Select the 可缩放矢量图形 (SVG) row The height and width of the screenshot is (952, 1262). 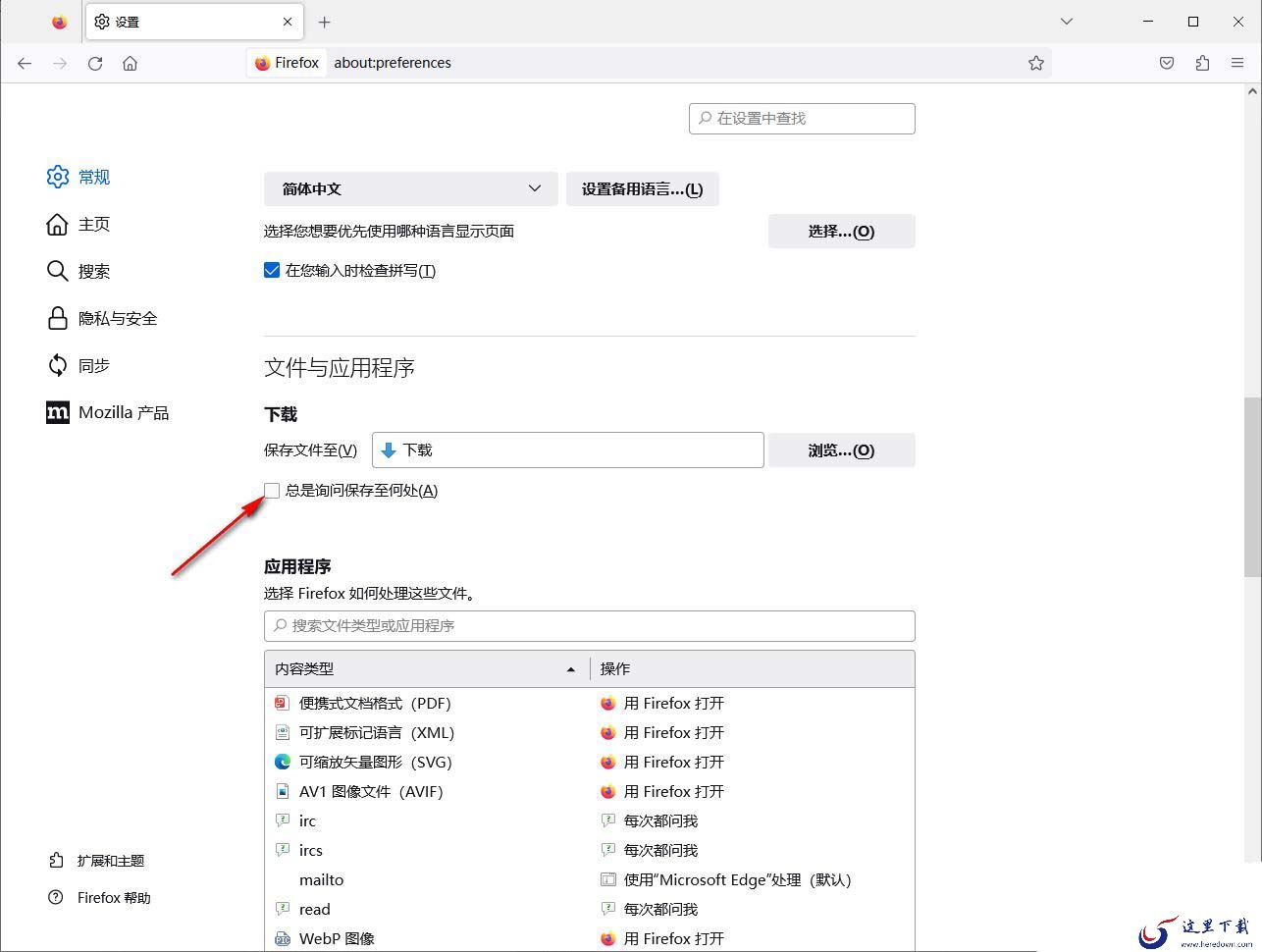[590, 762]
